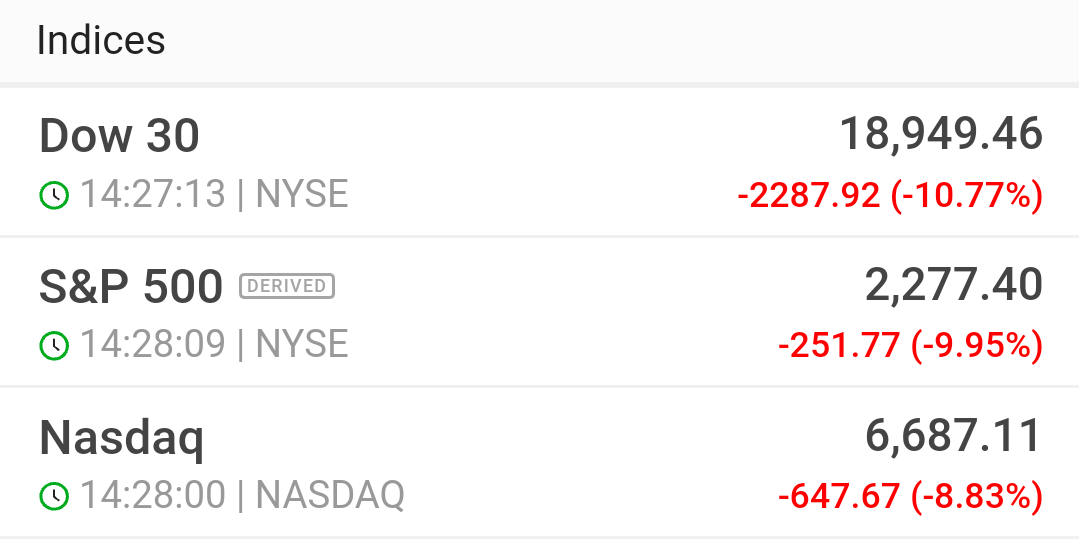Click timestamp 14:28:00 under Nasdaq
1079x539 pixels.
(153, 494)
